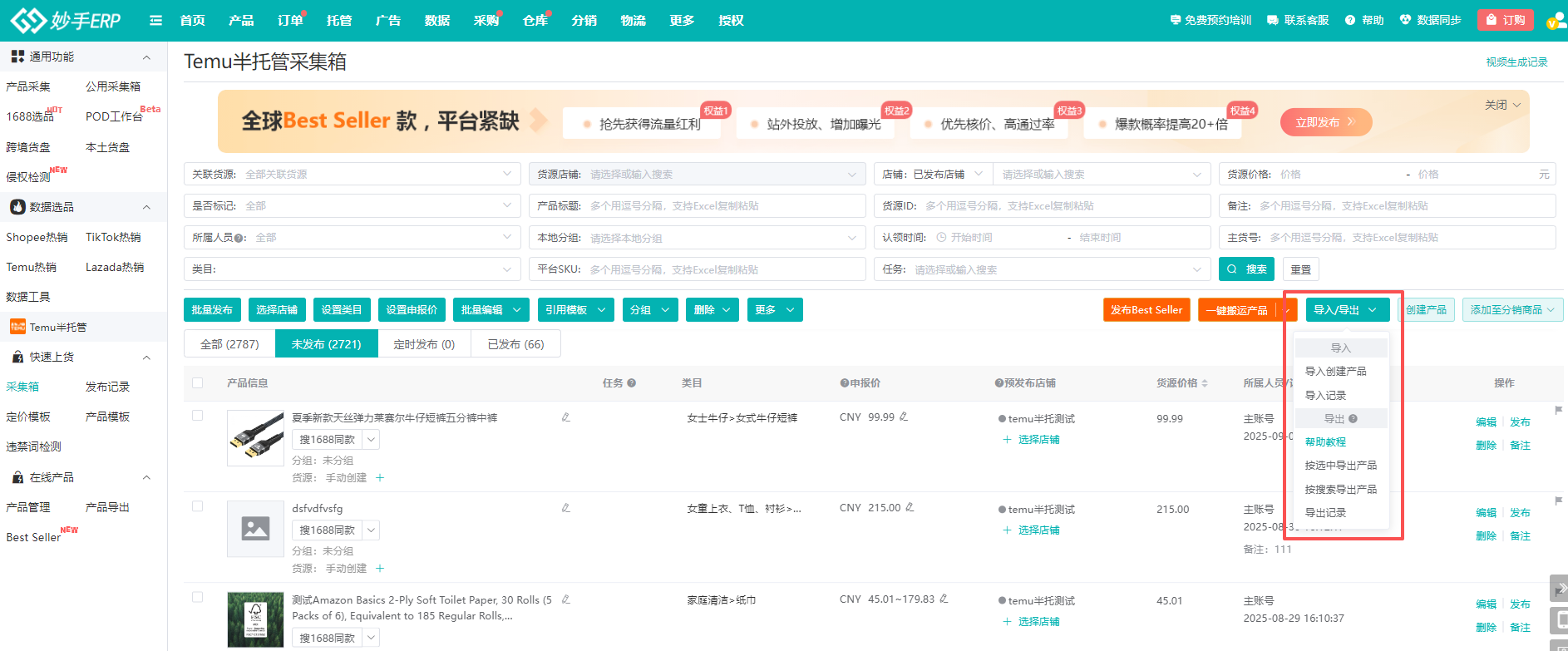The width and height of the screenshot is (1568, 651).
Task: Open the 所属人员 dropdown filter
Action: [352, 238]
